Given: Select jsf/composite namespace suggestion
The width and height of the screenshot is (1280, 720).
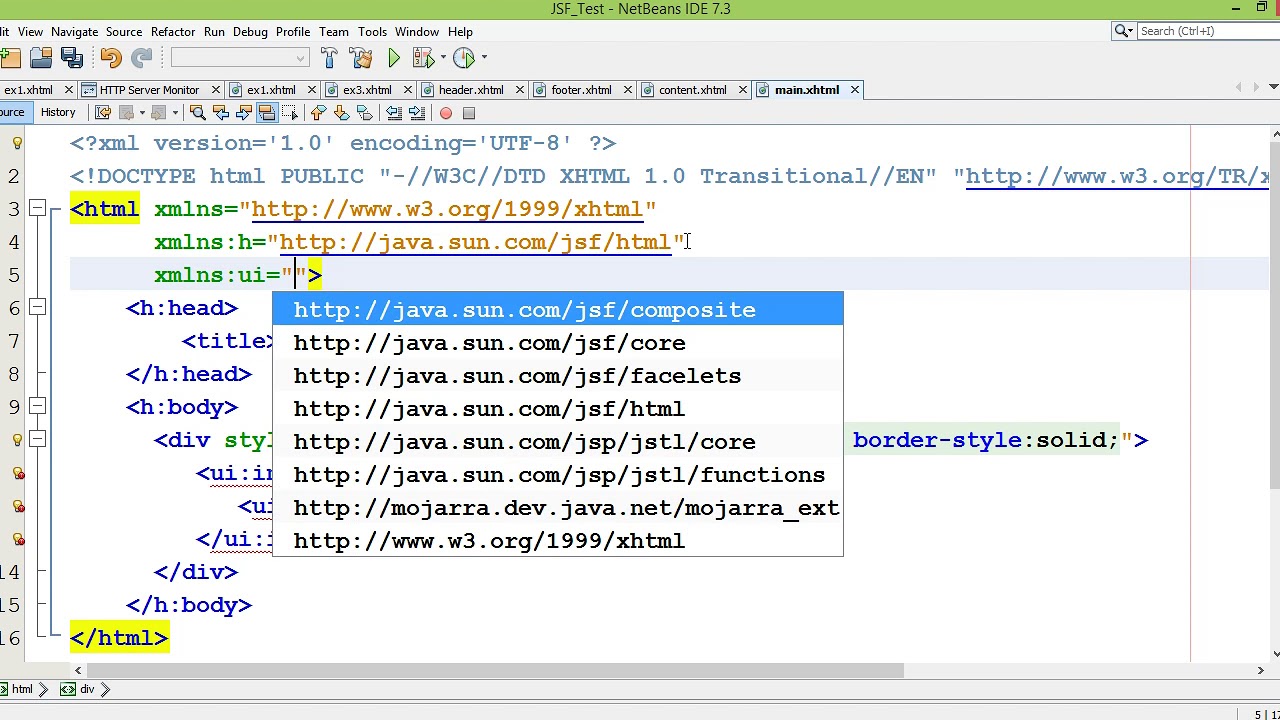Looking at the screenshot, I should (558, 310).
